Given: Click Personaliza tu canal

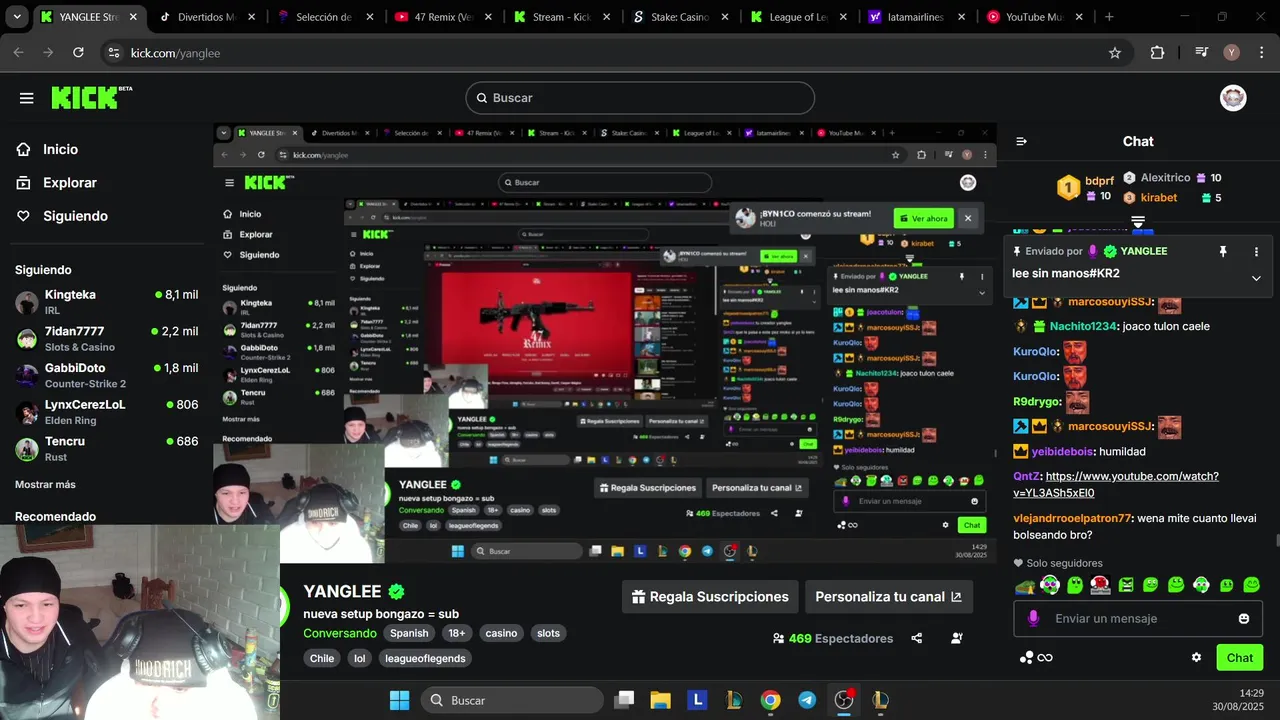Looking at the screenshot, I should coord(888,597).
